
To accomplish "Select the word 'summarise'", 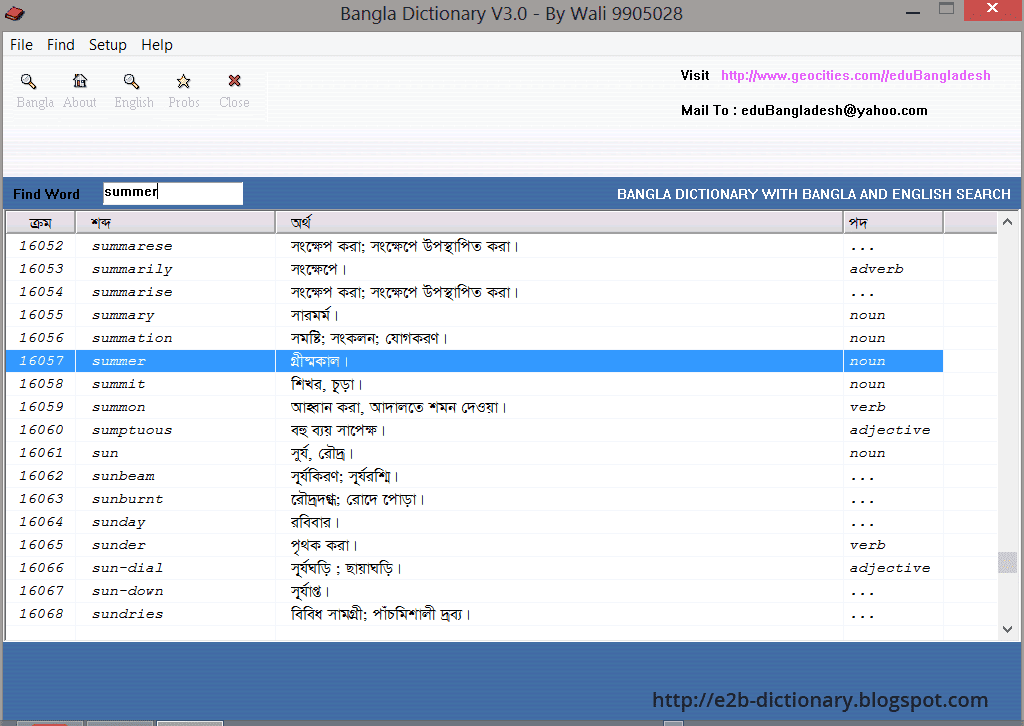I will (133, 292).
